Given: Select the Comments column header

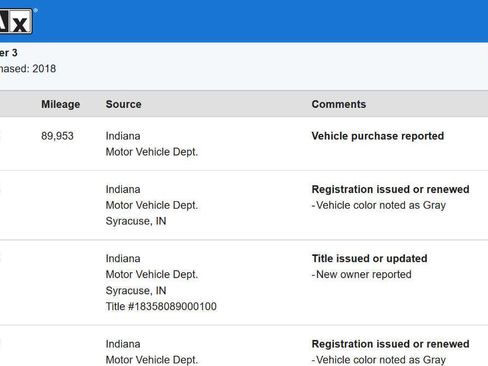Looking at the screenshot, I should [x=339, y=104].
